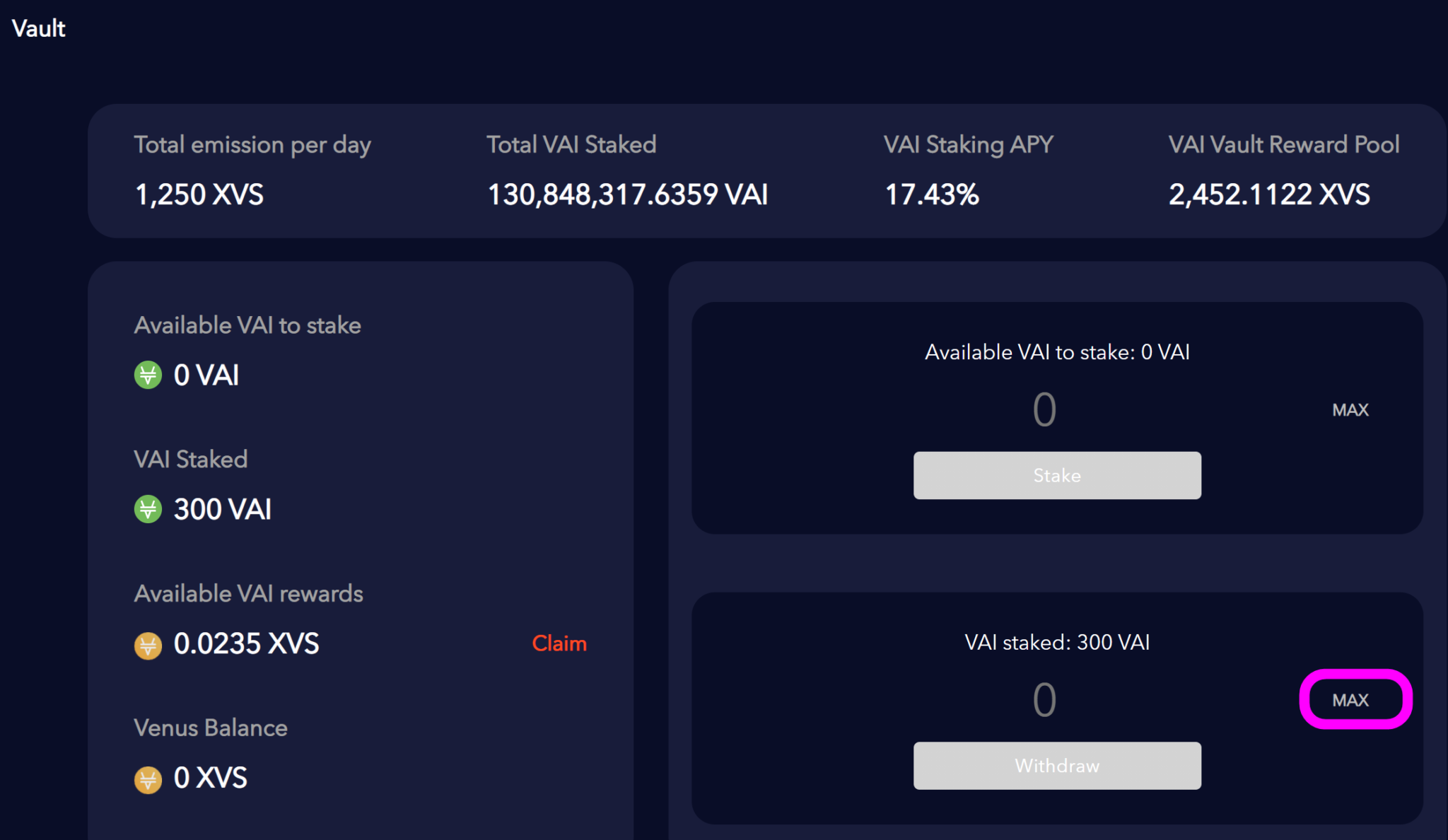1448x840 pixels.
Task: Click the 2,452.1122 XVS reward pool value
Action: point(1269,194)
